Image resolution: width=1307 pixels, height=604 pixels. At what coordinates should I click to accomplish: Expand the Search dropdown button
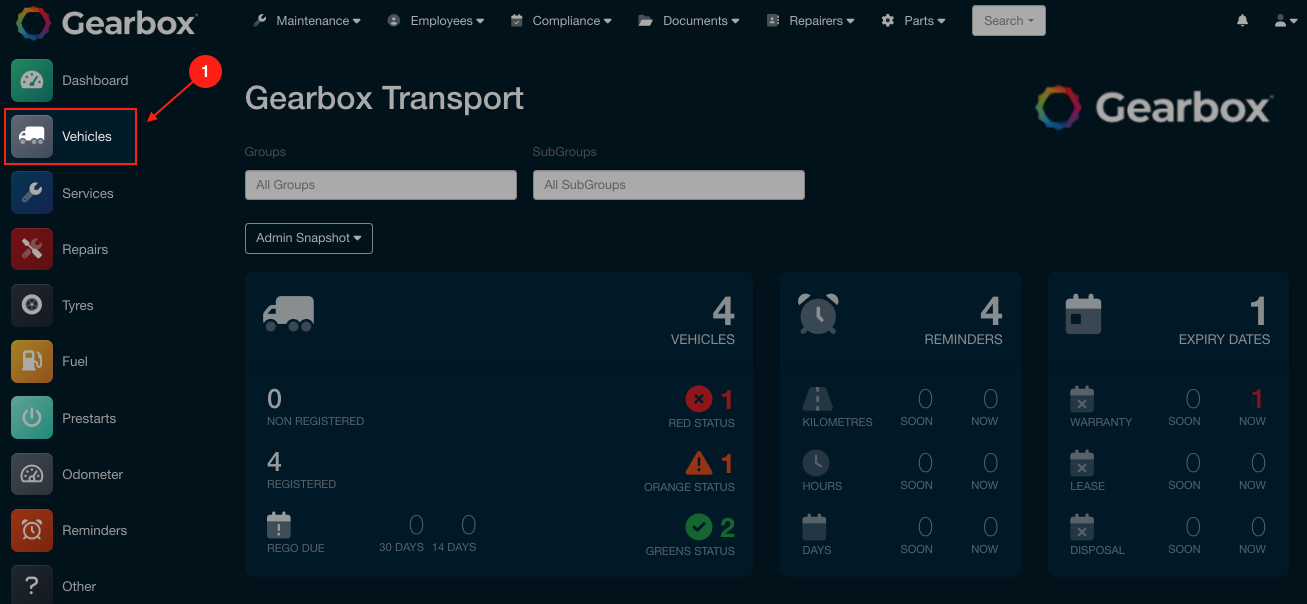click(1008, 20)
